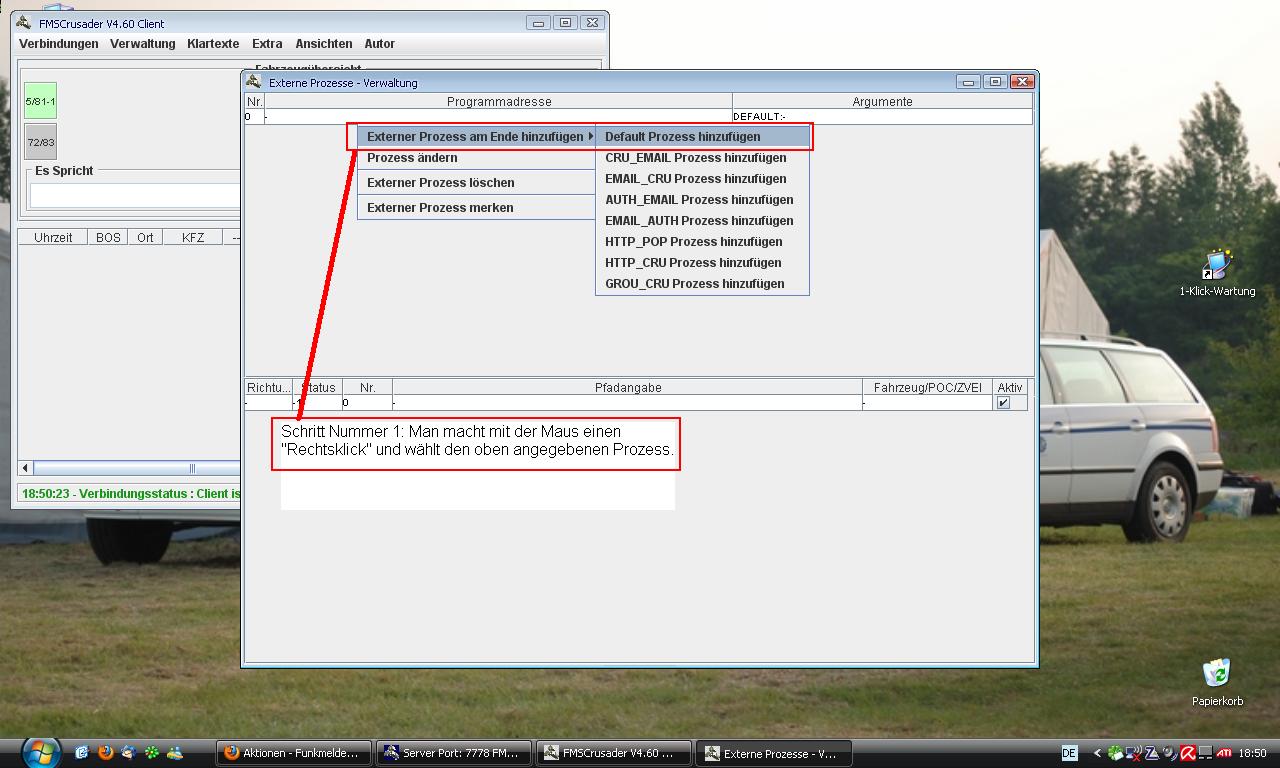Click the ATI tray icon
This screenshot has width=1280, height=768.
(x=1223, y=753)
